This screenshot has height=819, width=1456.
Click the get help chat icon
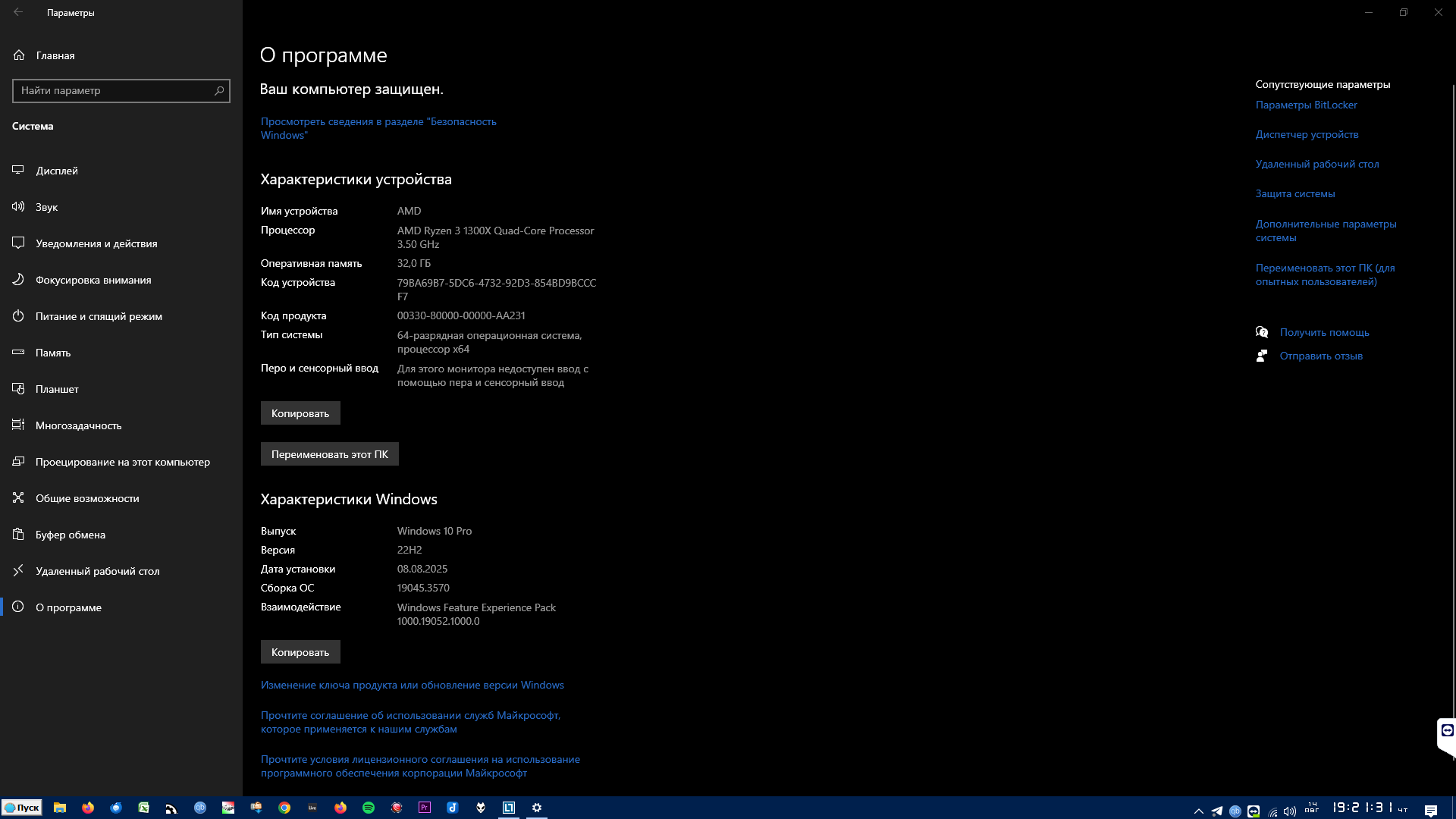pyautogui.click(x=1262, y=332)
